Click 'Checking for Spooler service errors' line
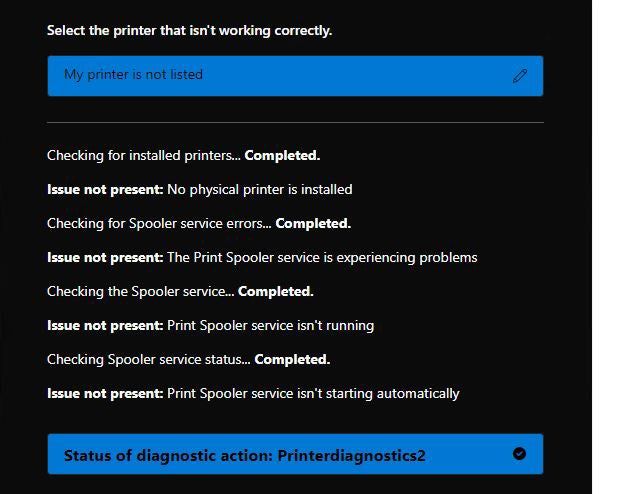The height and width of the screenshot is (494, 620). [x=199, y=223]
